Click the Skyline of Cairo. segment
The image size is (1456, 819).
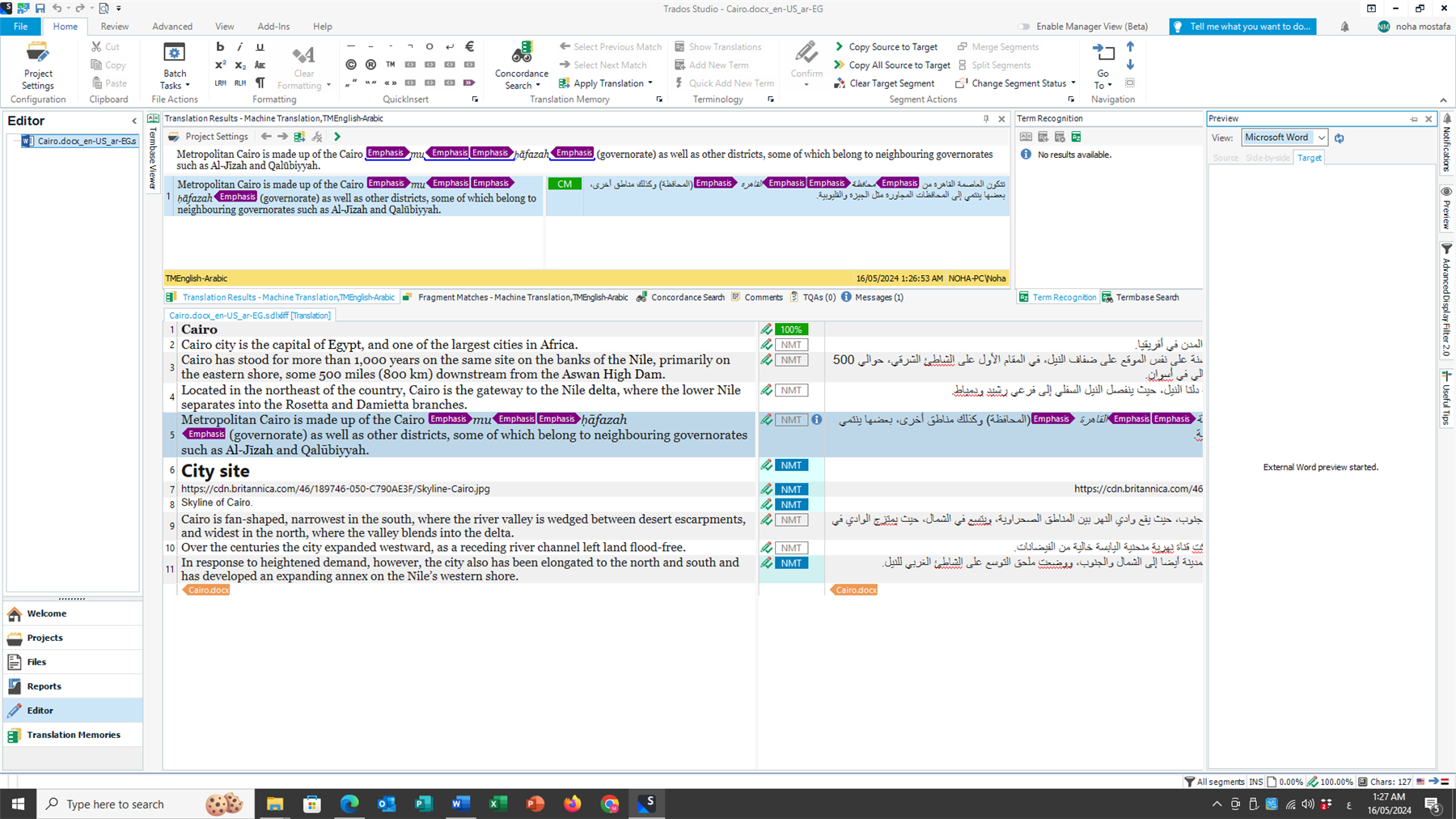[x=216, y=503]
